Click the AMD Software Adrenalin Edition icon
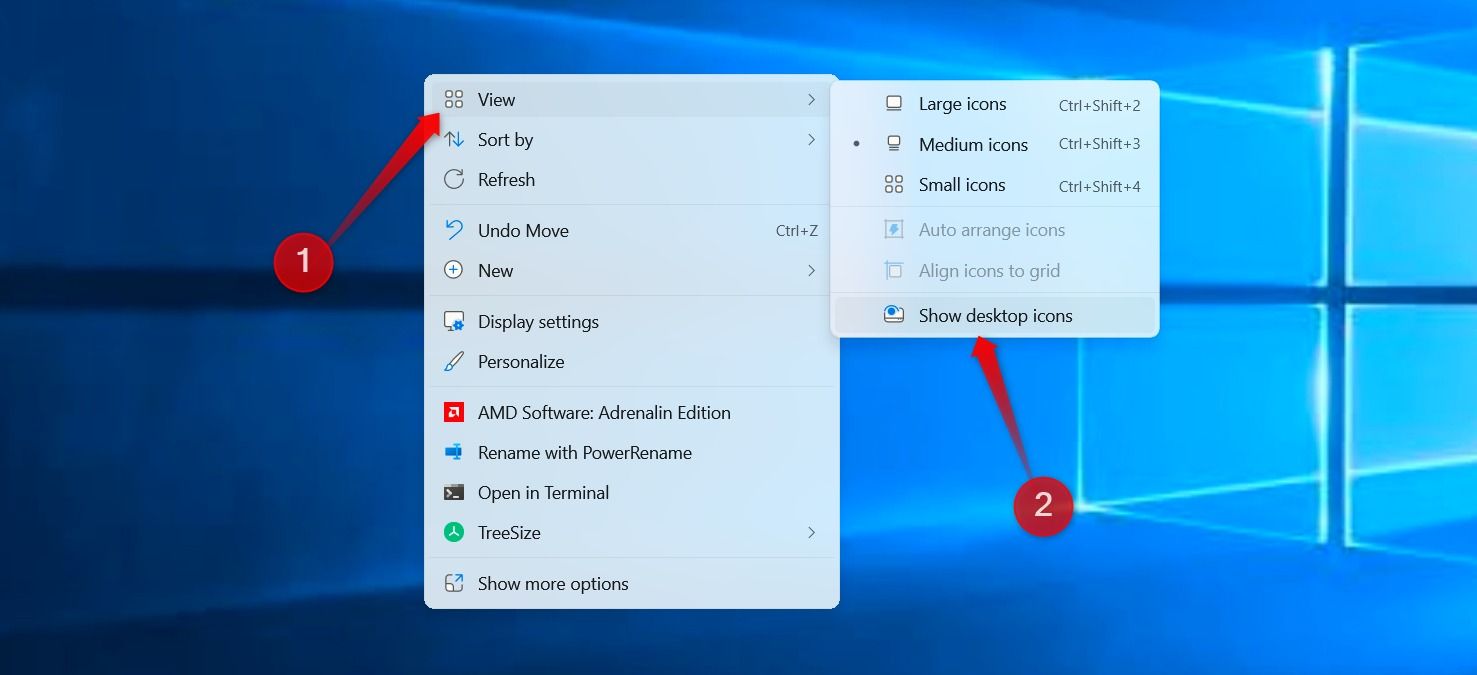The height and width of the screenshot is (675, 1477). (x=454, y=412)
